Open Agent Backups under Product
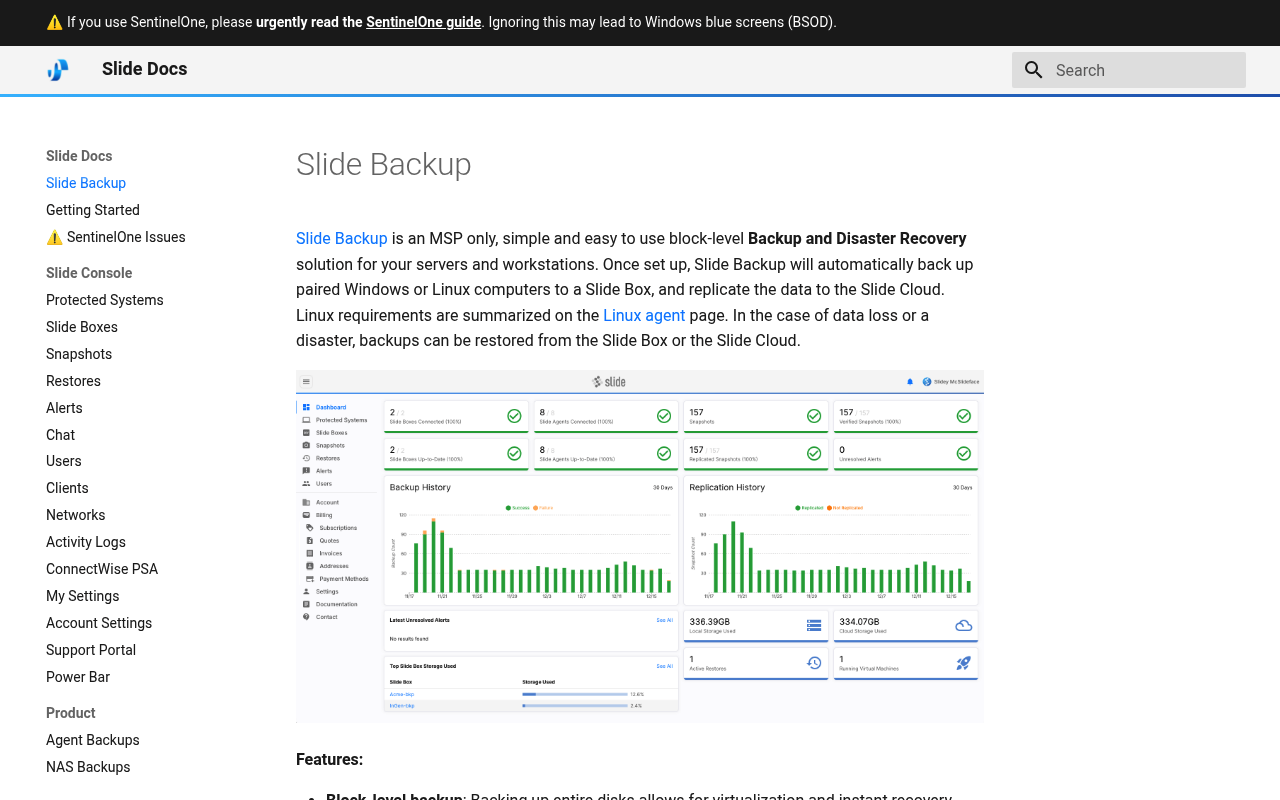The height and width of the screenshot is (800, 1280). click(93, 740)
